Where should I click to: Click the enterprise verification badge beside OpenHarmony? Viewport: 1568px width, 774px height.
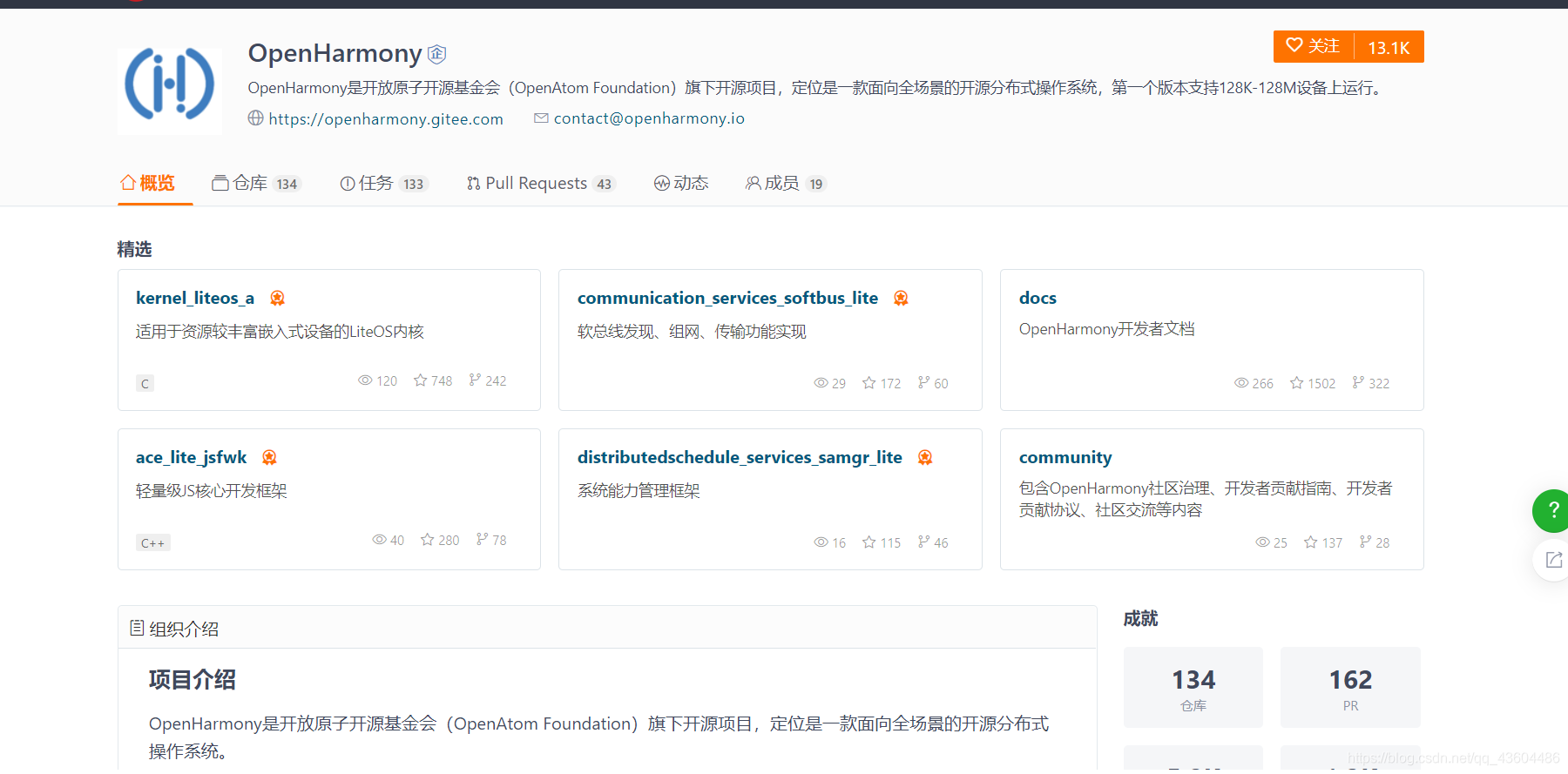437,54
